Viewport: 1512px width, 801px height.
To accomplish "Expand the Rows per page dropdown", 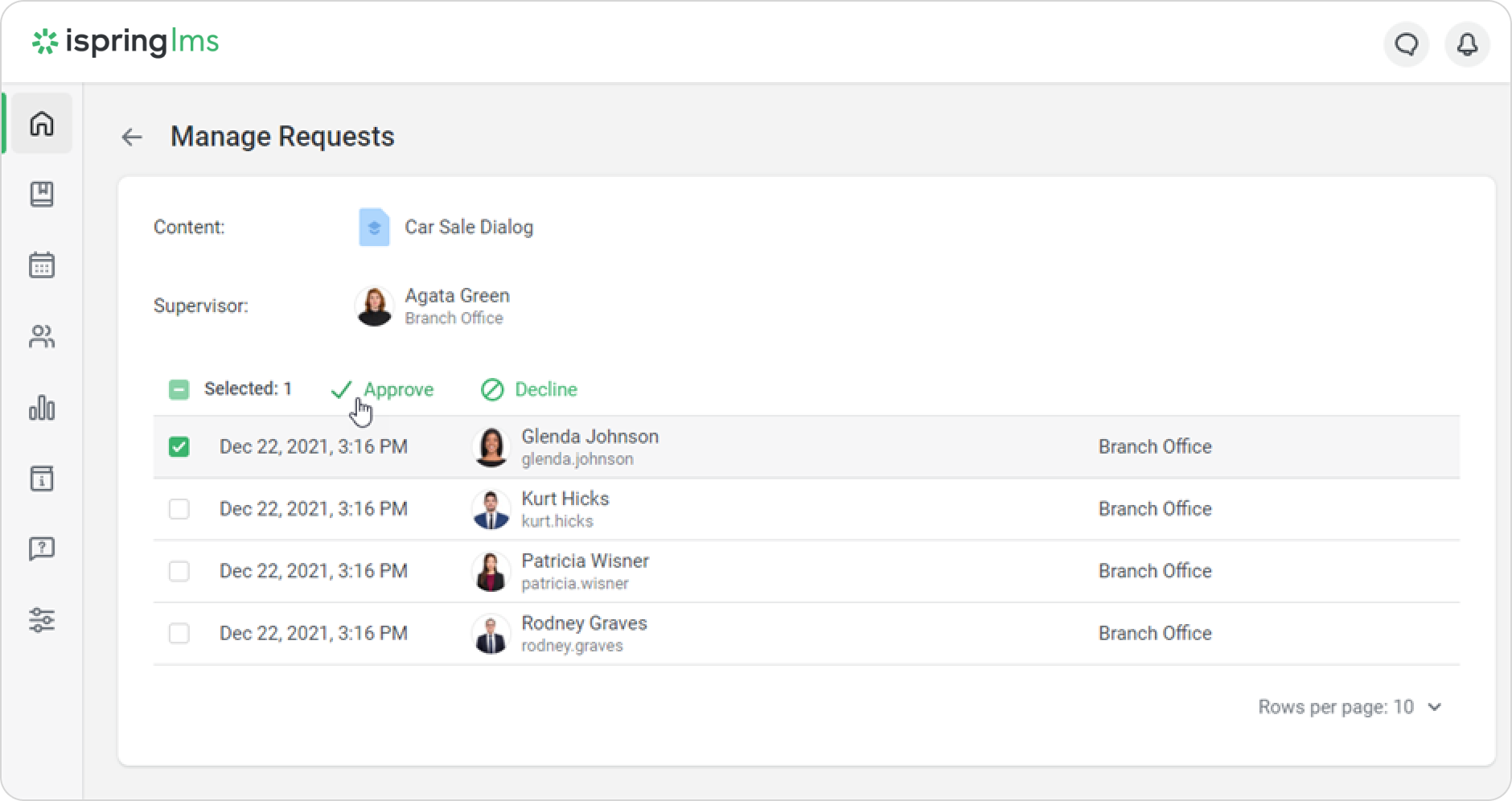I will 1434,708.
